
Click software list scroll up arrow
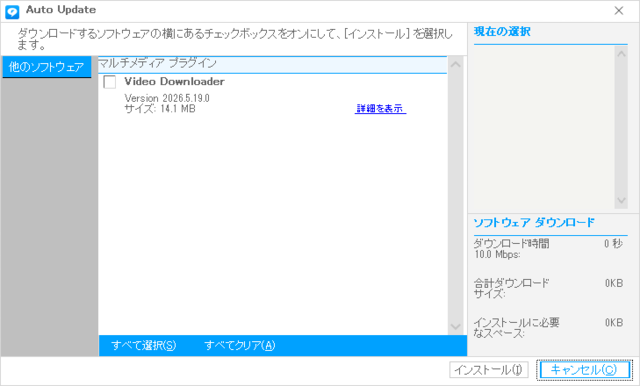tap(456, 64)
